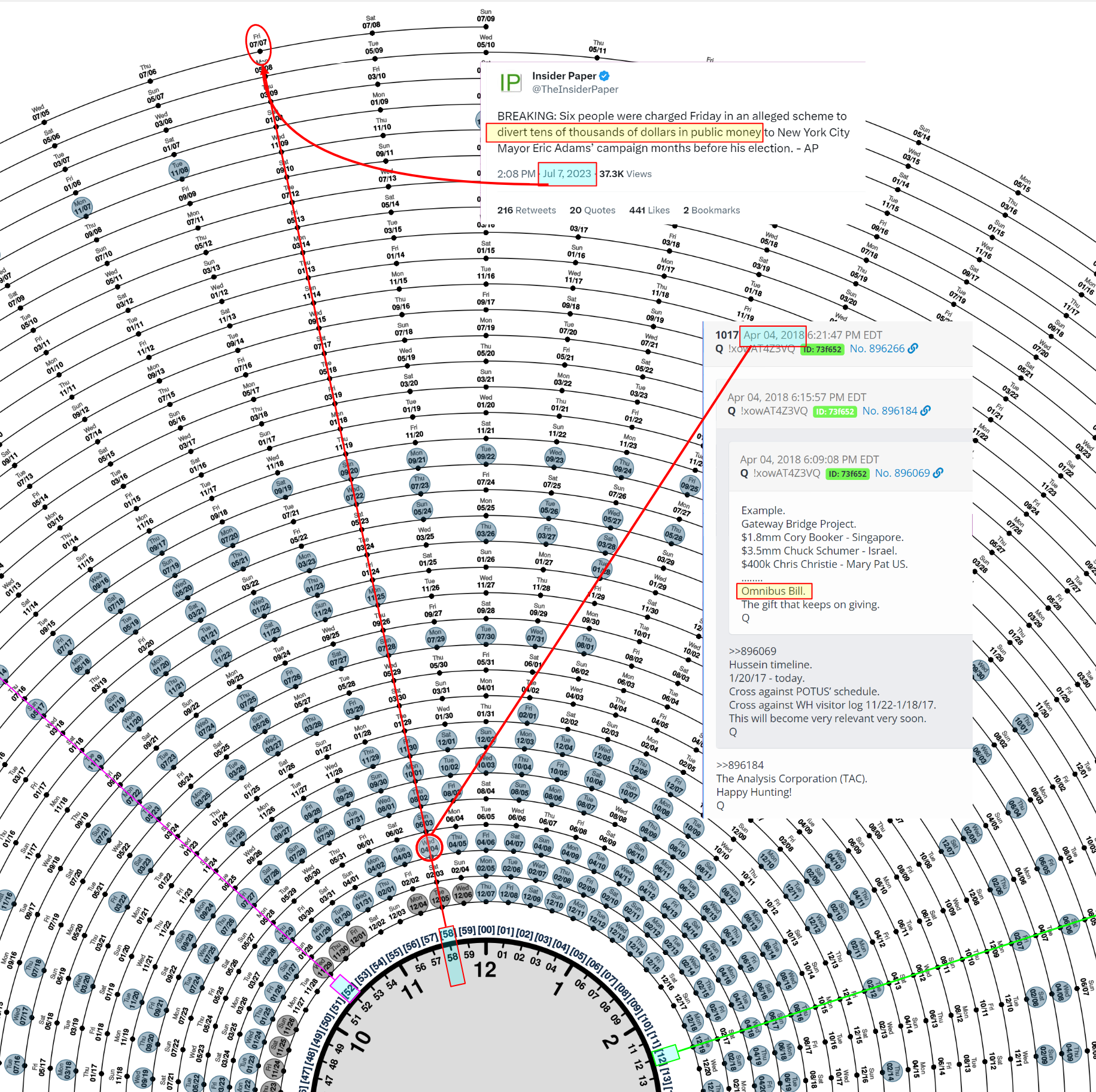Click the Fri 04/06 date circle
1096x1092 pixels.
485,839
